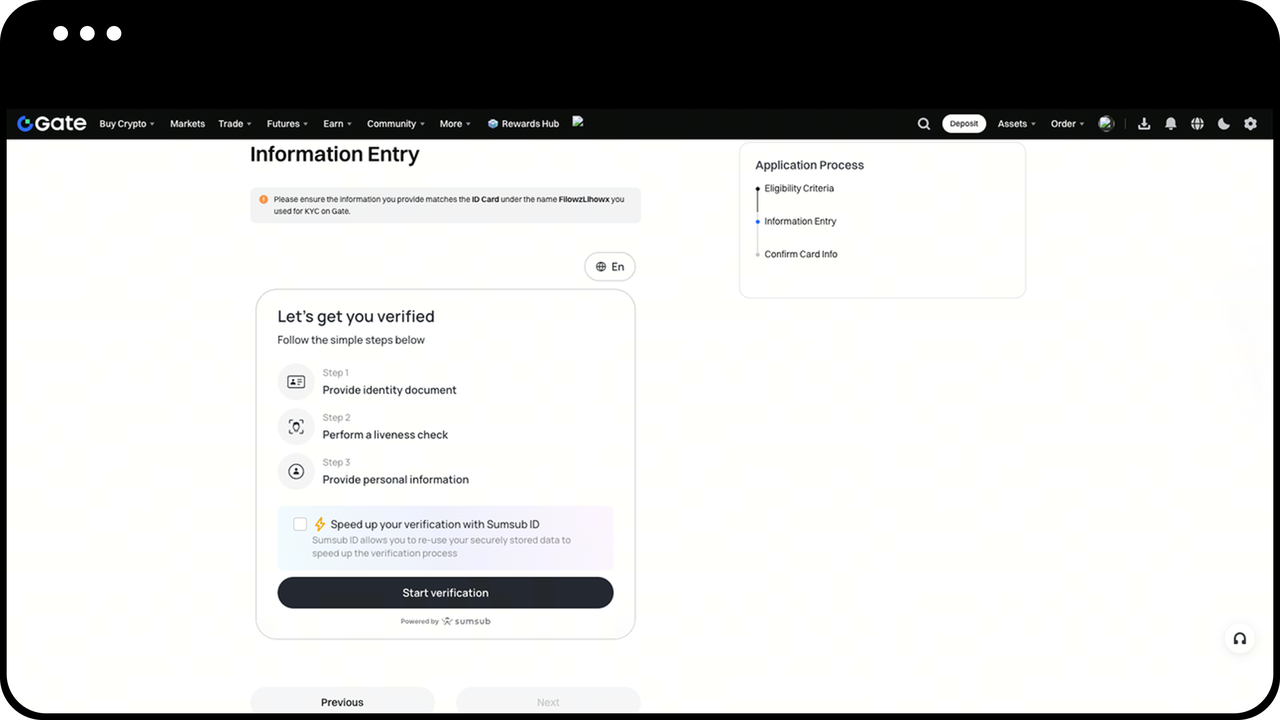The image size is (1280, 720).
Task: Open notifications bell icon
Action: (x=1171, y=124)
